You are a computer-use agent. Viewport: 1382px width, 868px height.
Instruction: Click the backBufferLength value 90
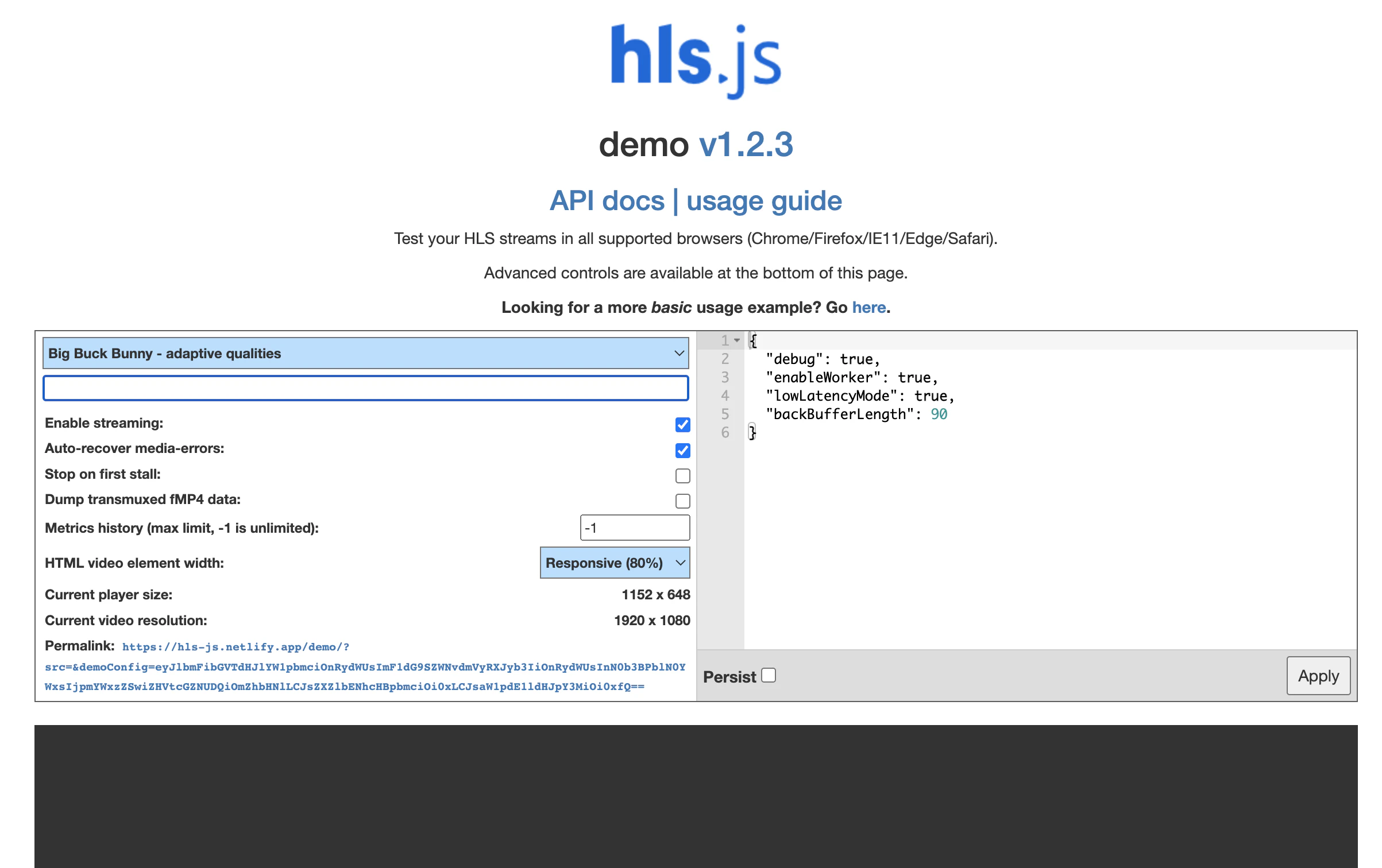[x=939, y=414]
